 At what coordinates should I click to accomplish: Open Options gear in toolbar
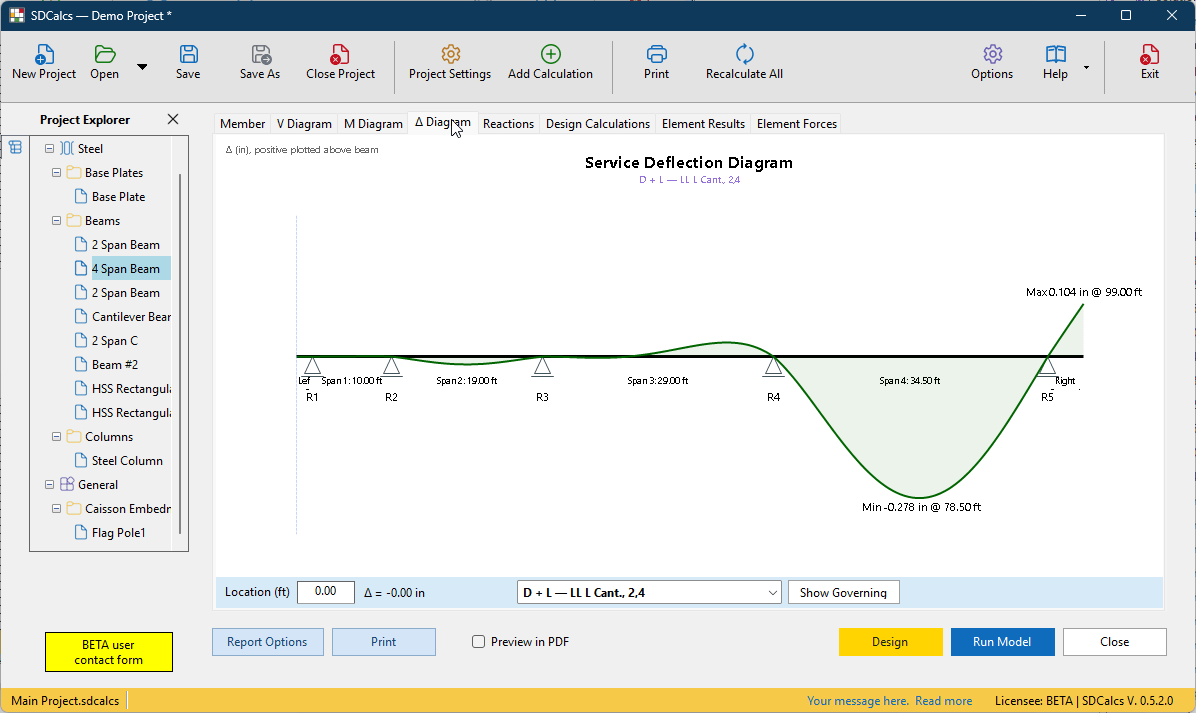pos(992,55)
